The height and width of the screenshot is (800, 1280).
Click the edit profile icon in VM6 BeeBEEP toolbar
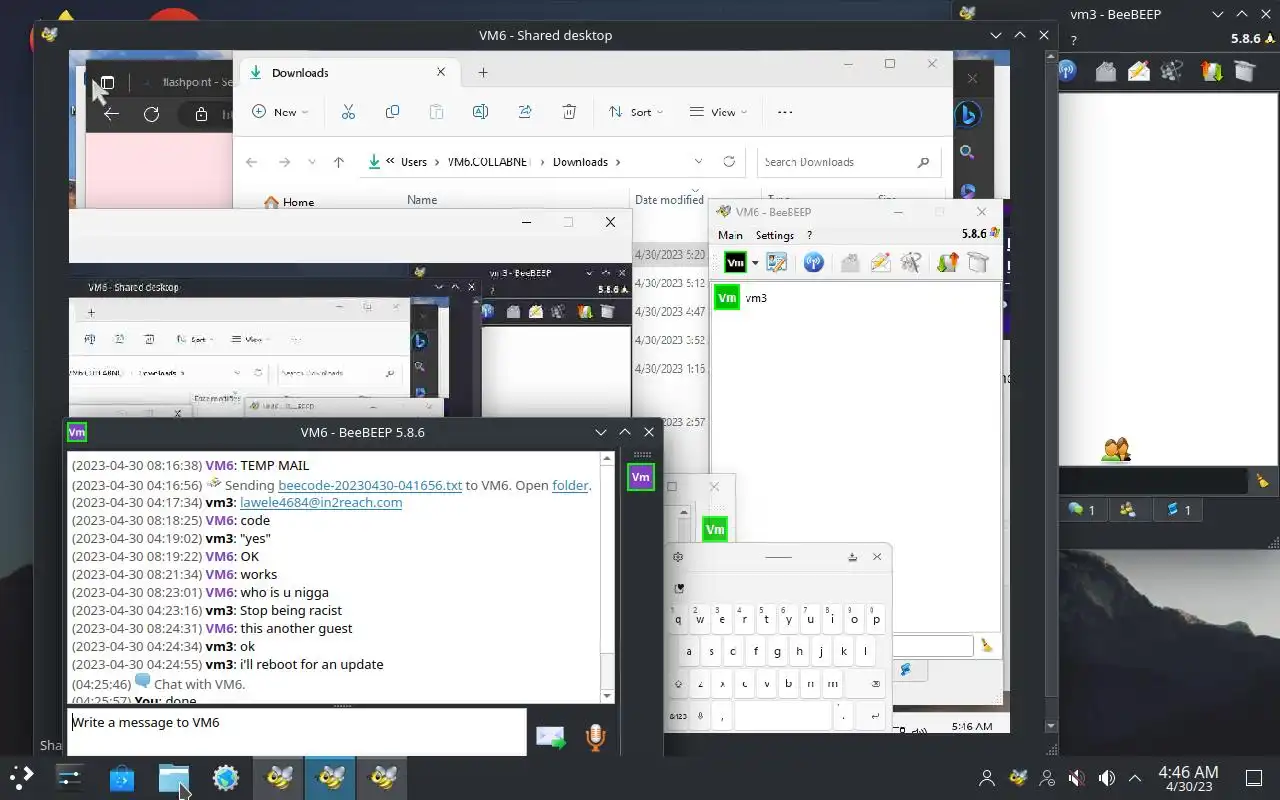pyautogui.click(x=777, y=263)
